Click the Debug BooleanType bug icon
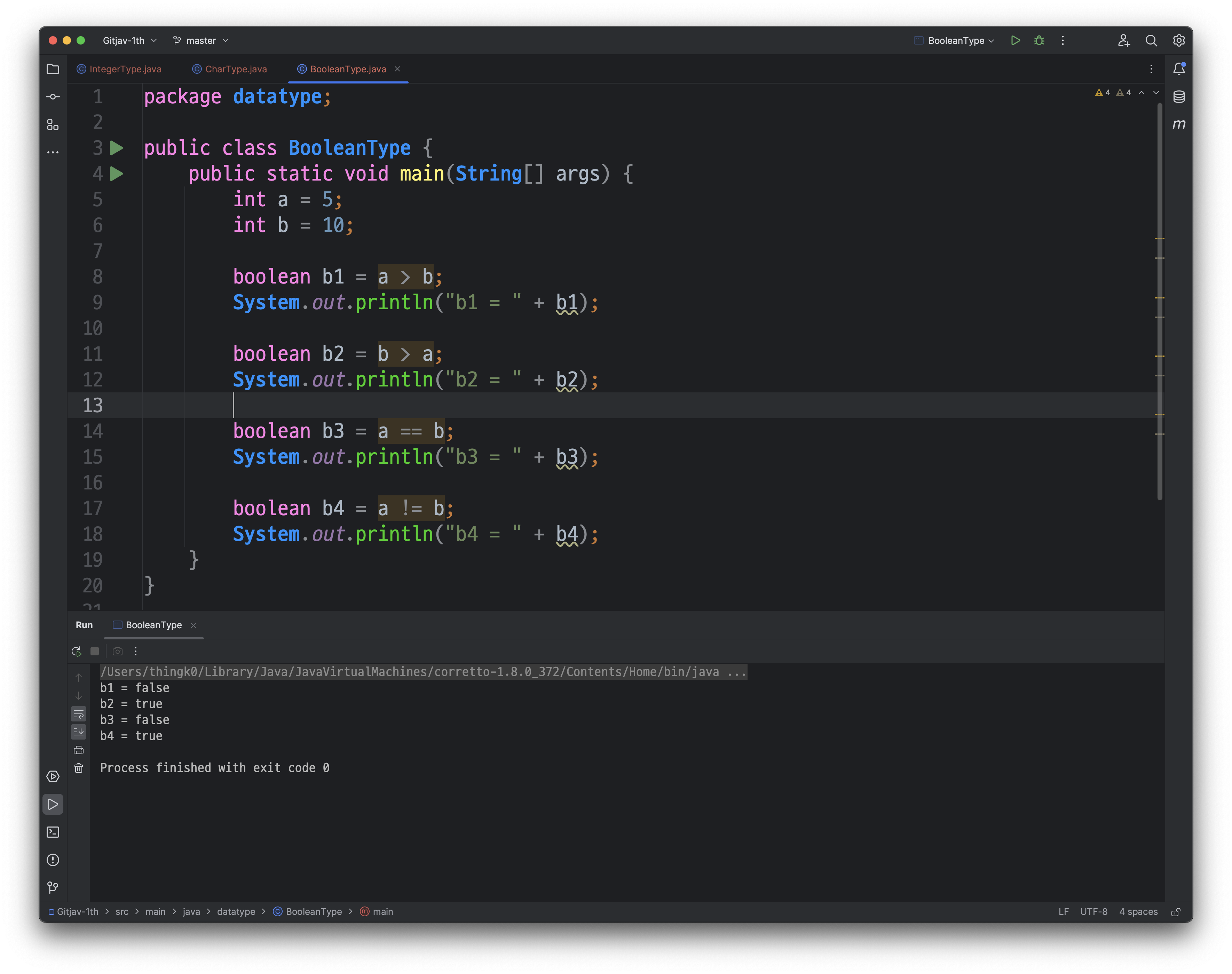 coord(1039,40)
